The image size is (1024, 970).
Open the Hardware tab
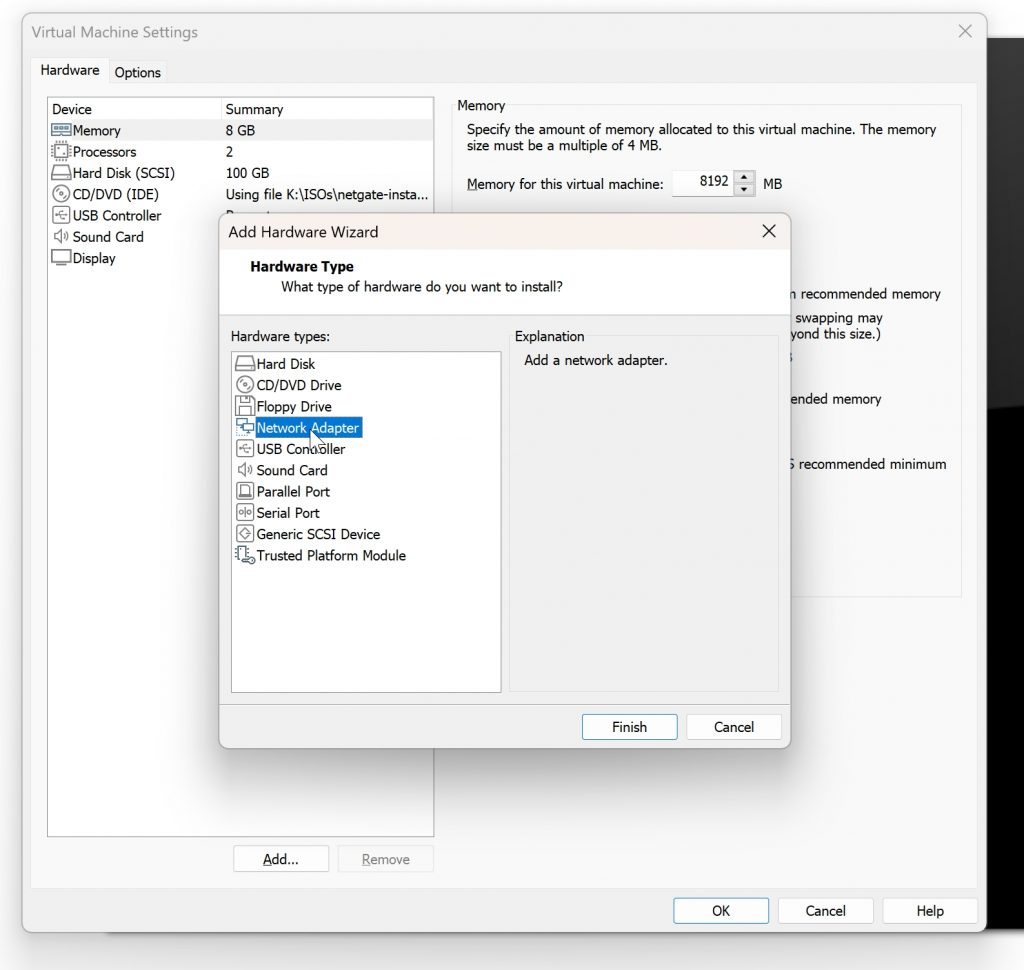point(70,71)
